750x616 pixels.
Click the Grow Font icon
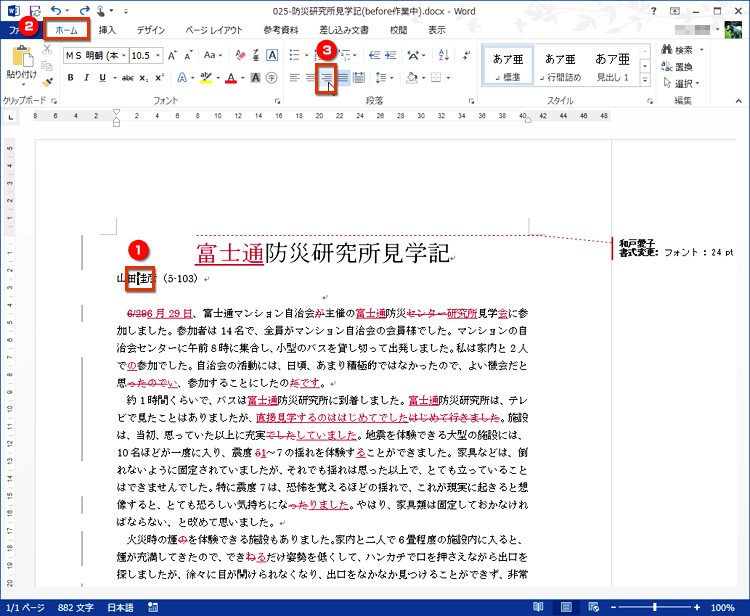tap(172, 55)
